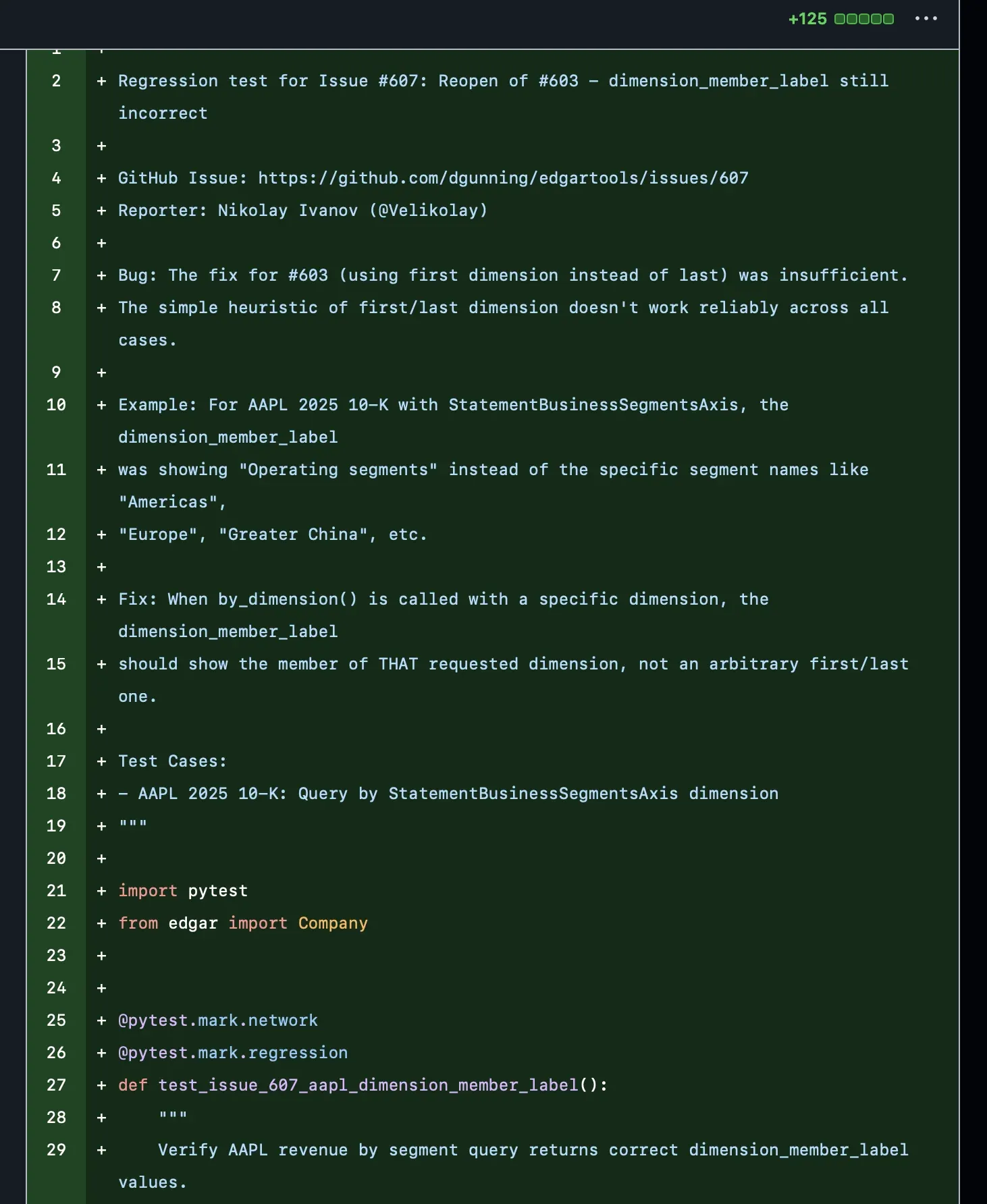Screen dimensions: 987x1204
Task: Click the @pytest.mark.network decorator
Action: 218,1020
